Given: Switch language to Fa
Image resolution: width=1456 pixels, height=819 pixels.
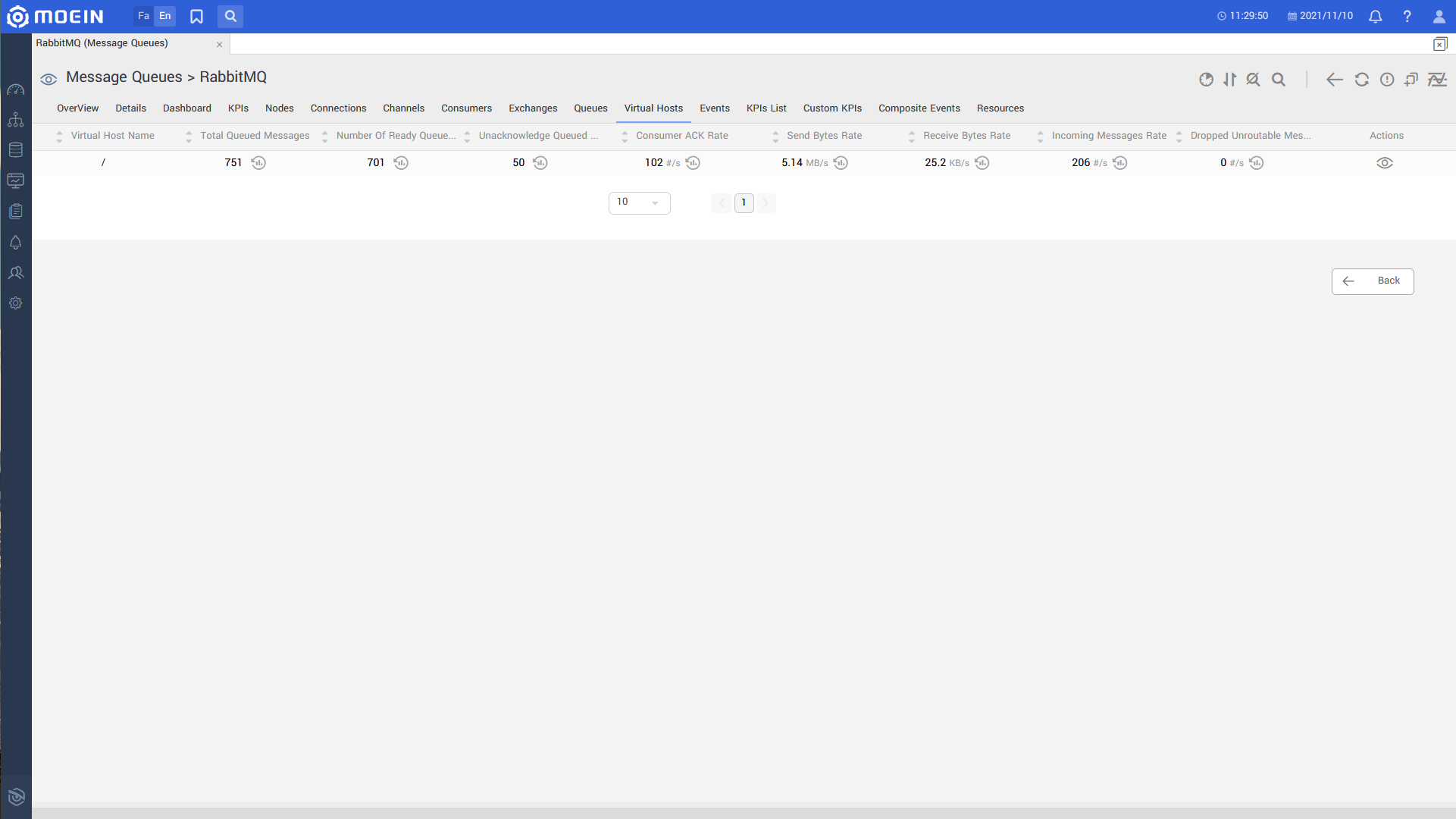Looking at the screenshot, I should click(x=143, y=16).
